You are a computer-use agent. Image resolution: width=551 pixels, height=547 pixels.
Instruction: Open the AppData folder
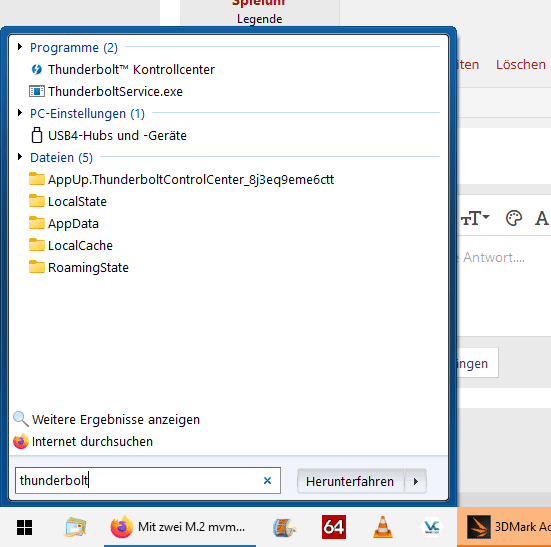point(64,223)
